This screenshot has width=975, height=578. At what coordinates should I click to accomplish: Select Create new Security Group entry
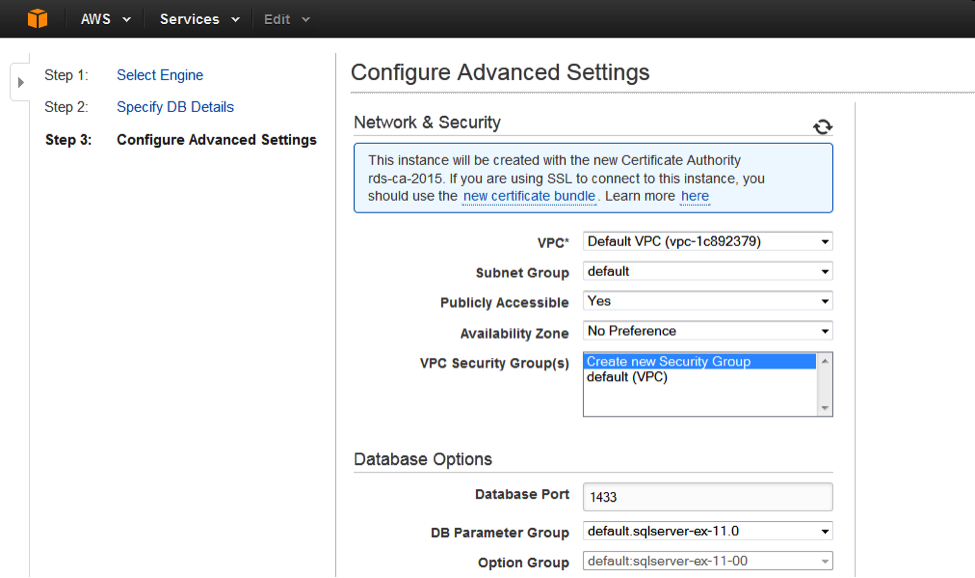(x=700, y=361)
